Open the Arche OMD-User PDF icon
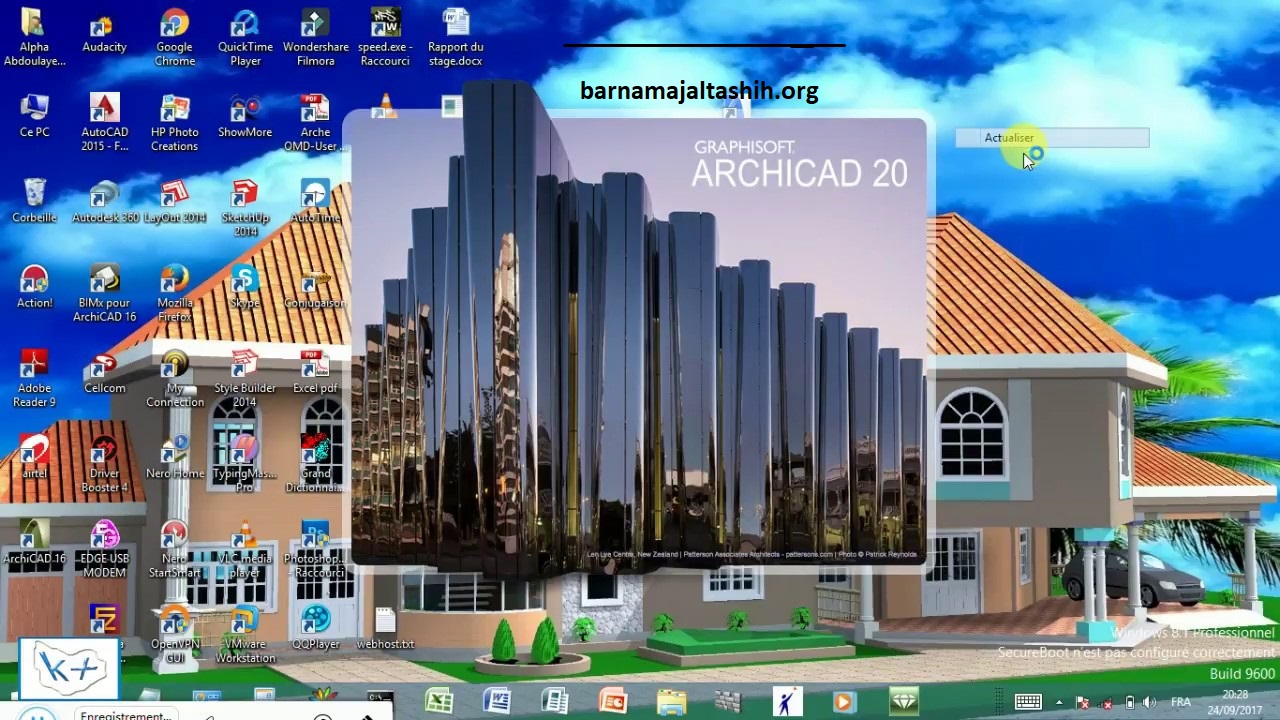This screenshot has width=1280, height=720. 315,122
